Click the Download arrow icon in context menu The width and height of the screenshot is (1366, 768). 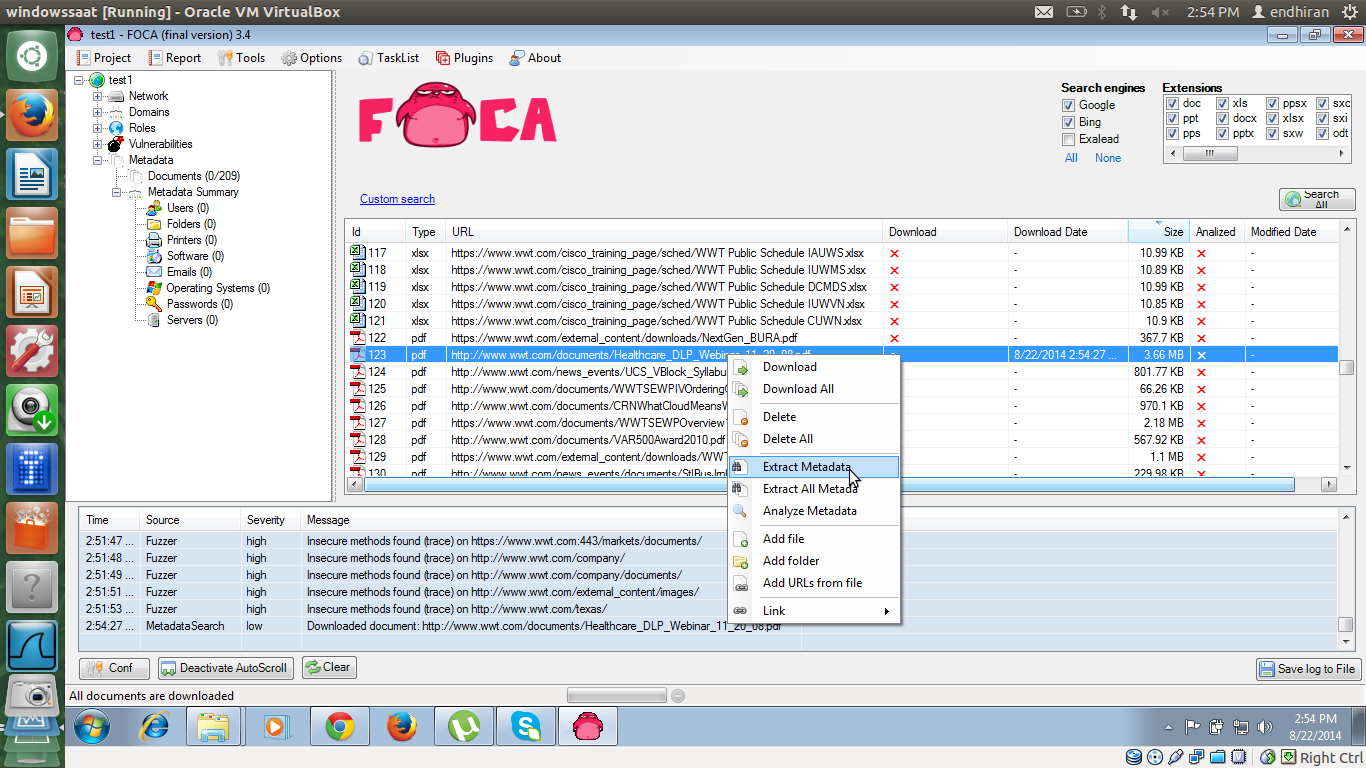740,367
